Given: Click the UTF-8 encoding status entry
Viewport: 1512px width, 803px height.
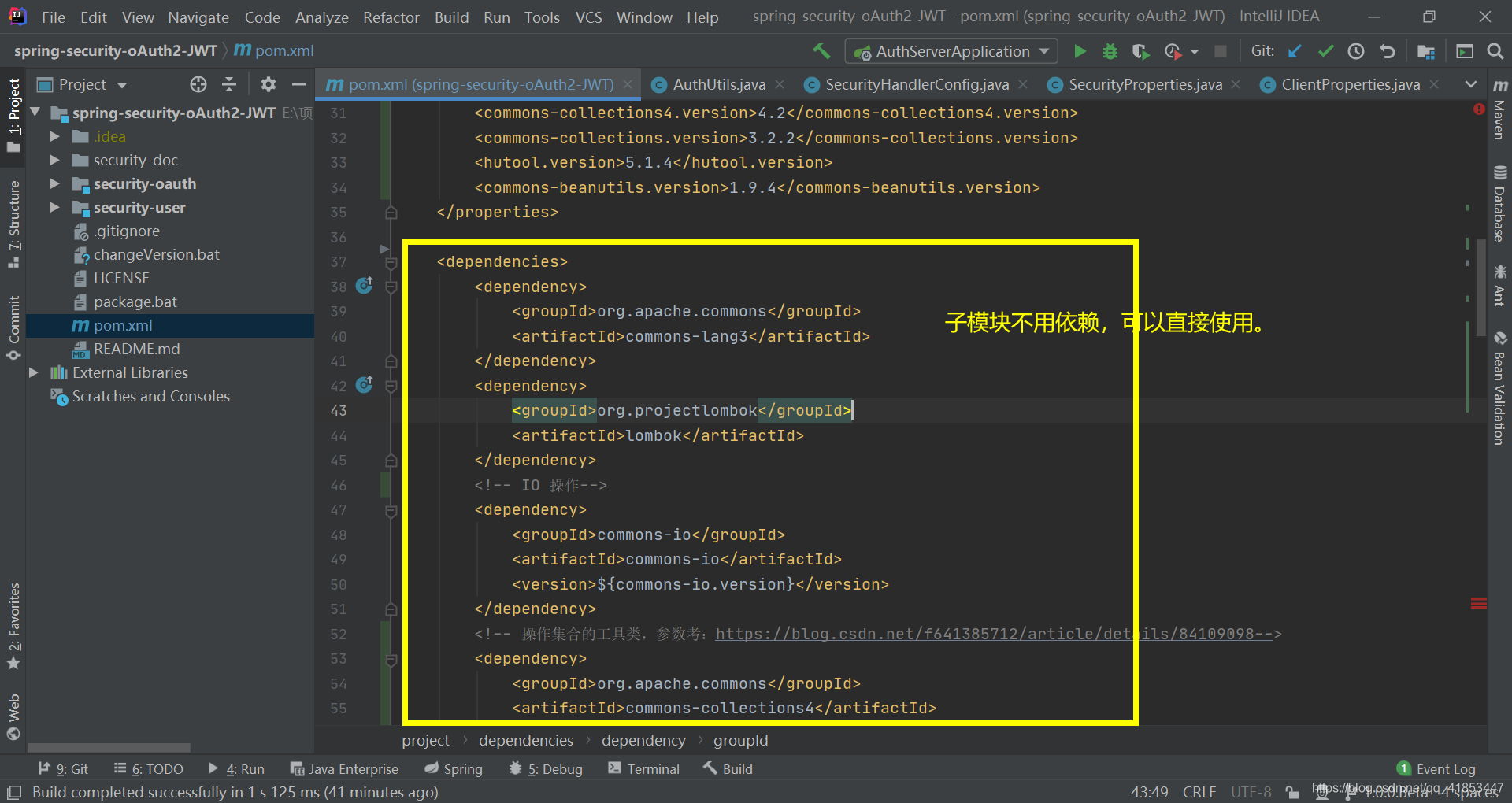Looking at the screenshot, I should click(x=1251, y=792).
